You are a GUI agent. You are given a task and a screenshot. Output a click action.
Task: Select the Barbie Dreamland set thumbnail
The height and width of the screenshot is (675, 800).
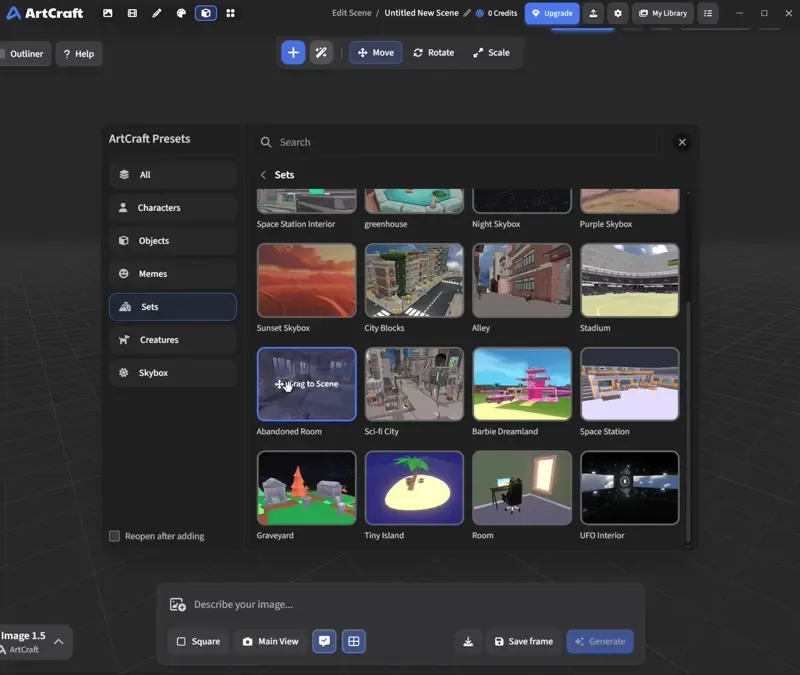tap(521, 384)
